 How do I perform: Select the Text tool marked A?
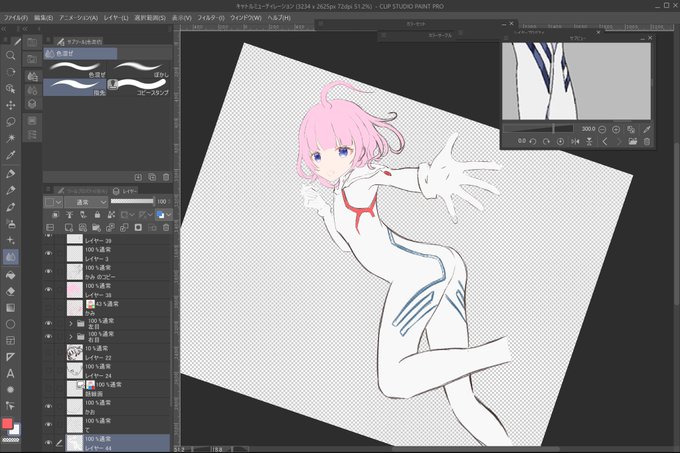[10, 373]
